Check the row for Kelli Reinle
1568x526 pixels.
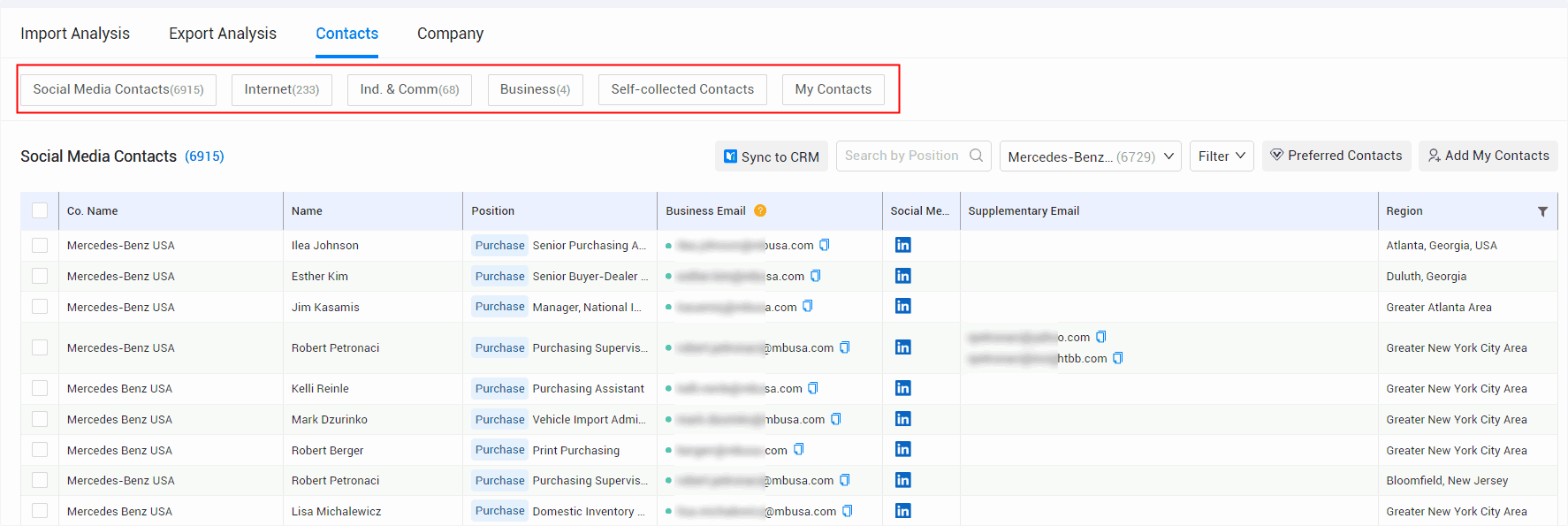tap(40, 388)
